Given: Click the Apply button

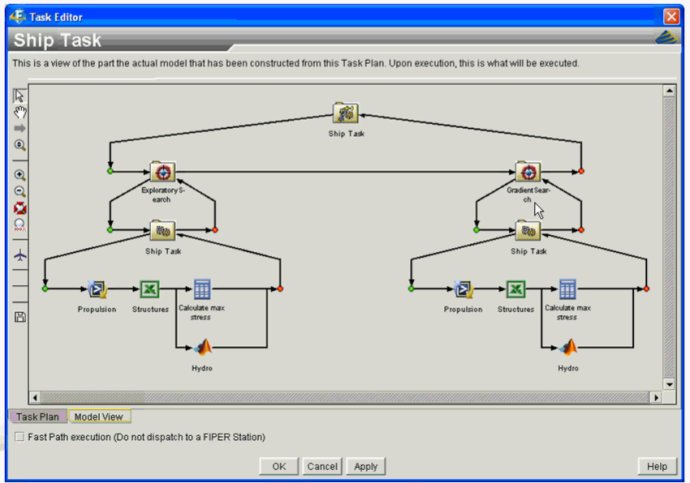Looking at the screenshot, I should click(366, 466).
